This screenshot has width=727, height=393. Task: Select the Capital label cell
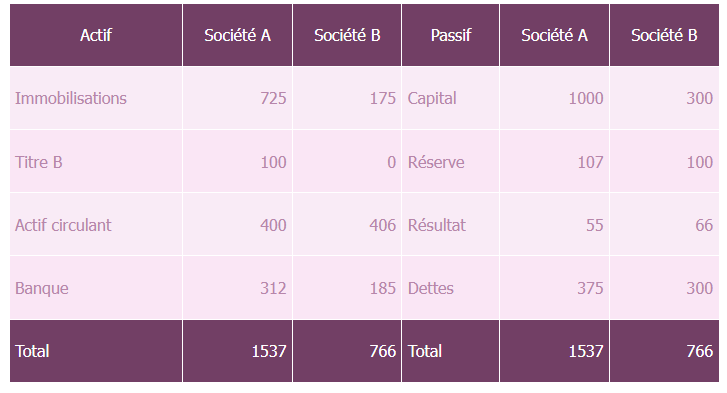point(451,98)
